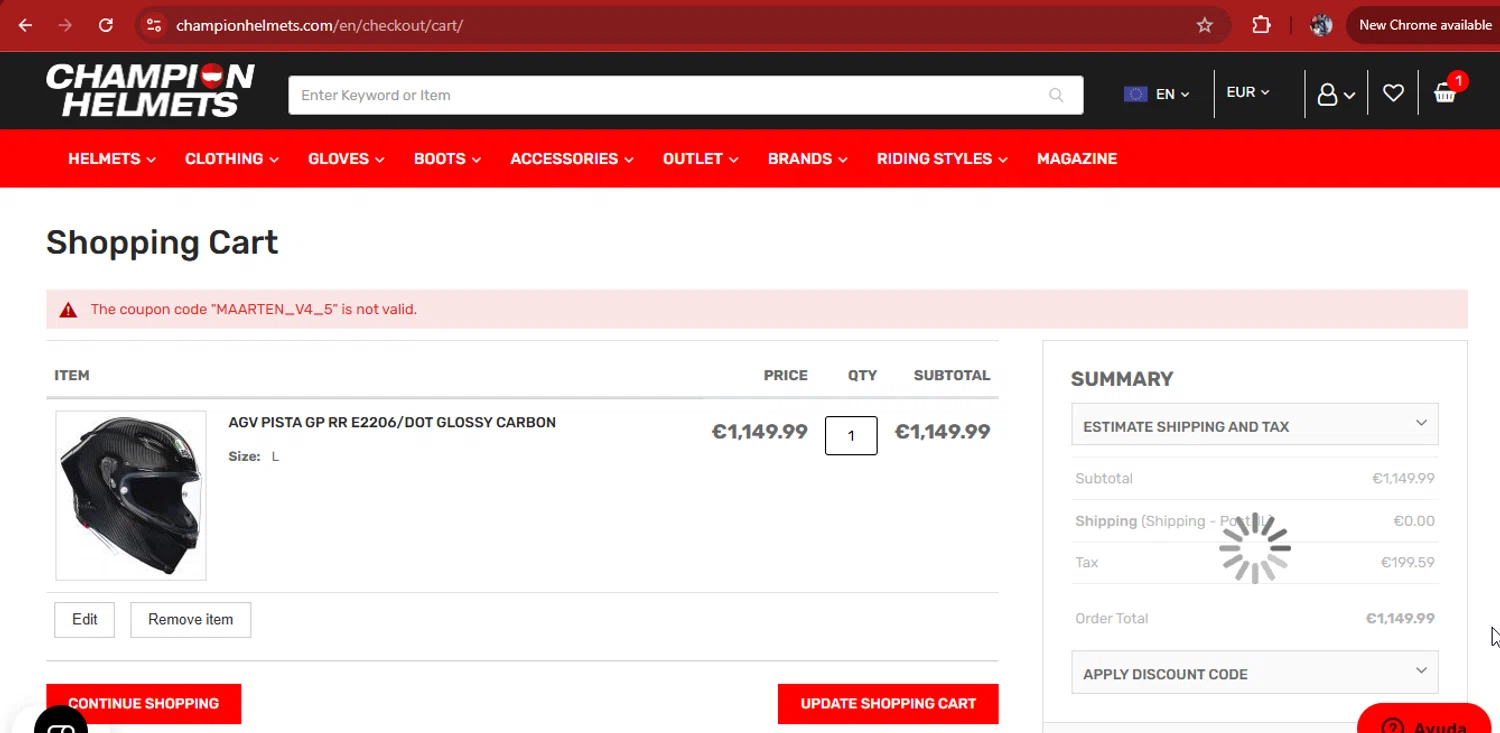Click the Edit button for the cart item
1500x733 pixels.
[x=85, y=620]
